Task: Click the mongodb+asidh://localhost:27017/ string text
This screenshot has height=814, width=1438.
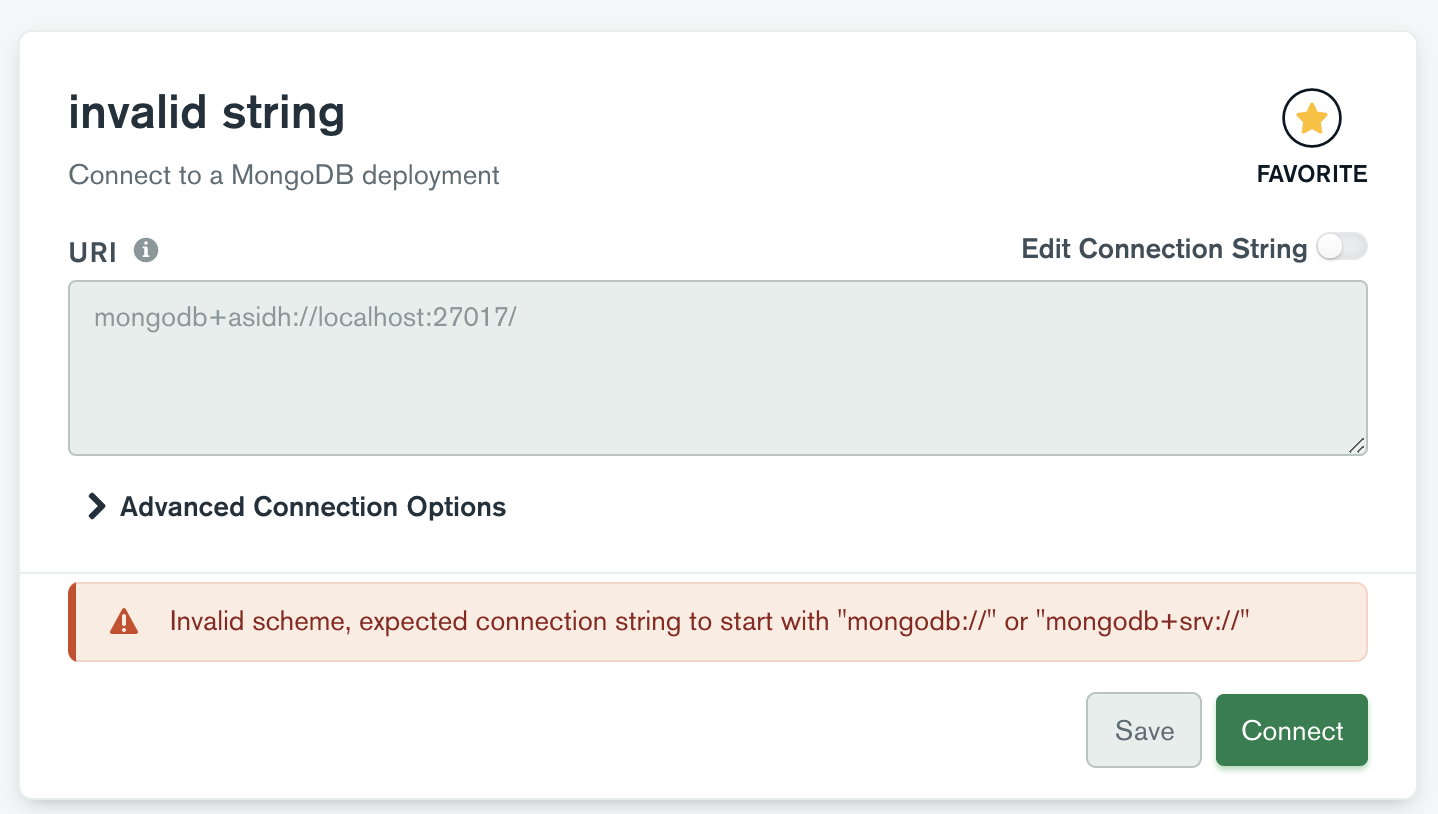Action: pos(305,318)
